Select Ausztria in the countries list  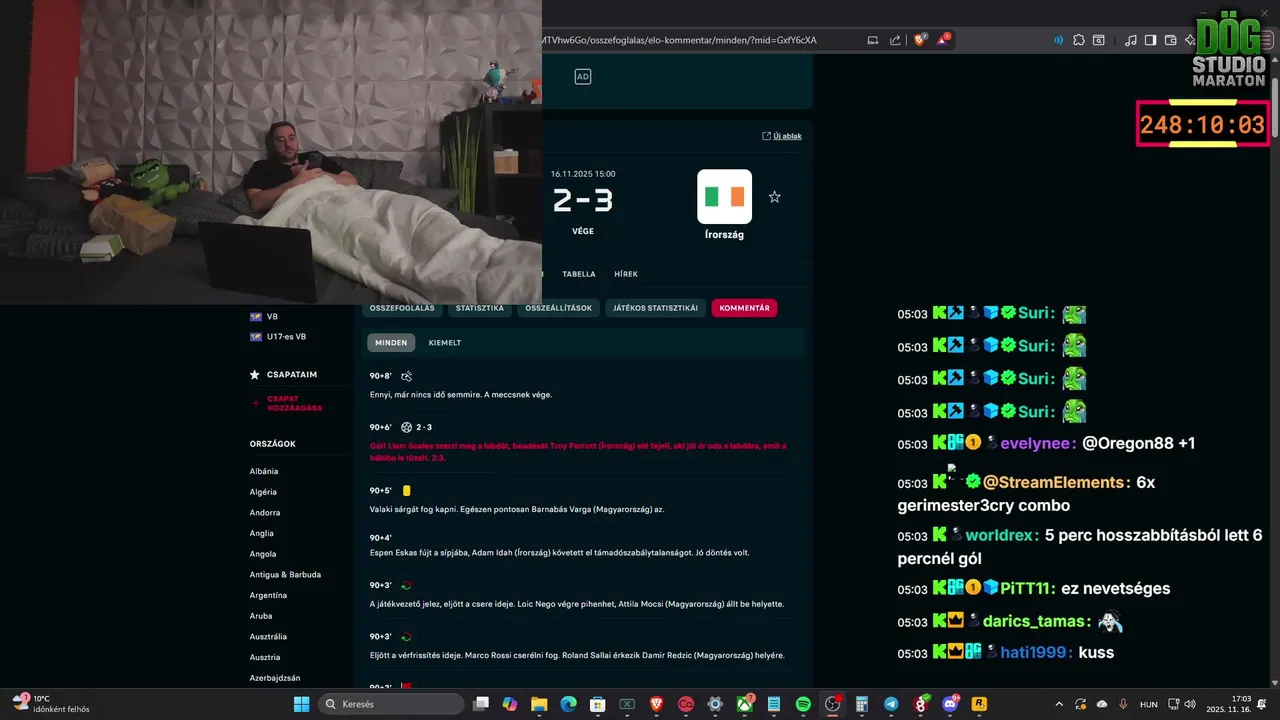coord(265,657)
